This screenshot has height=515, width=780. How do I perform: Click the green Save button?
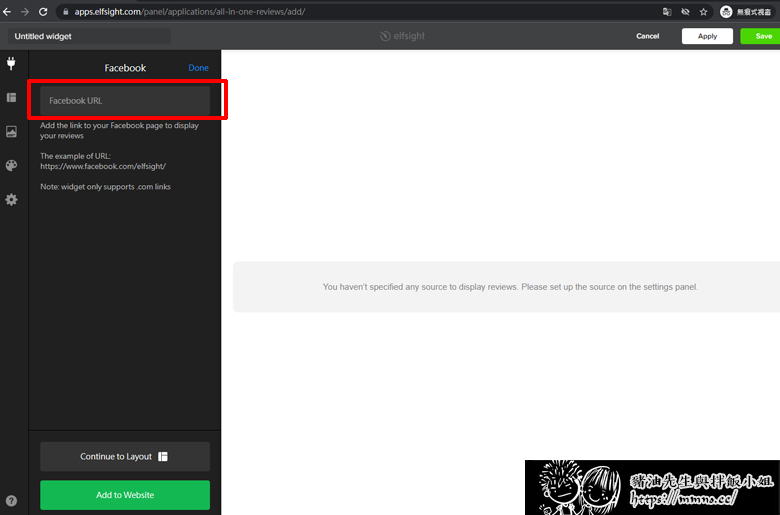(x=761, y=36)
